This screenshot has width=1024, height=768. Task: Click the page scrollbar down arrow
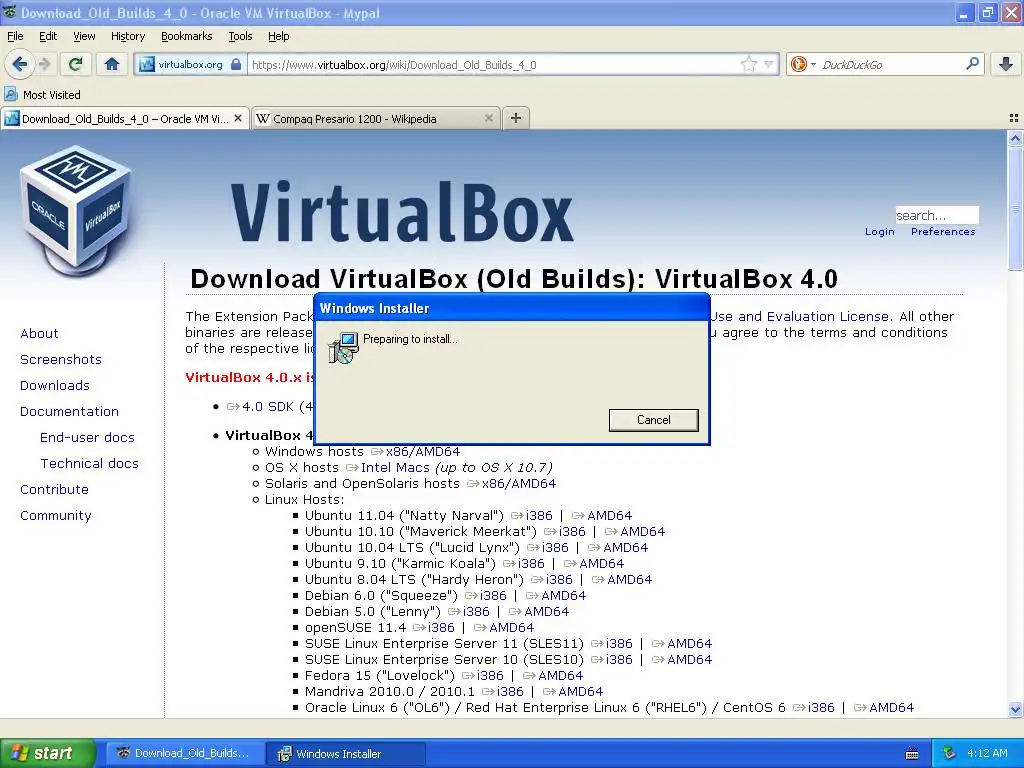click(1015, 709)
